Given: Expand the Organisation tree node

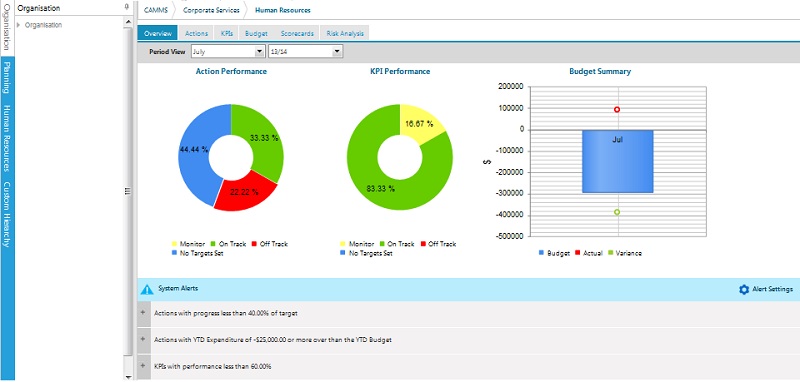Looking at the screenshot, I should coord(19,25).
